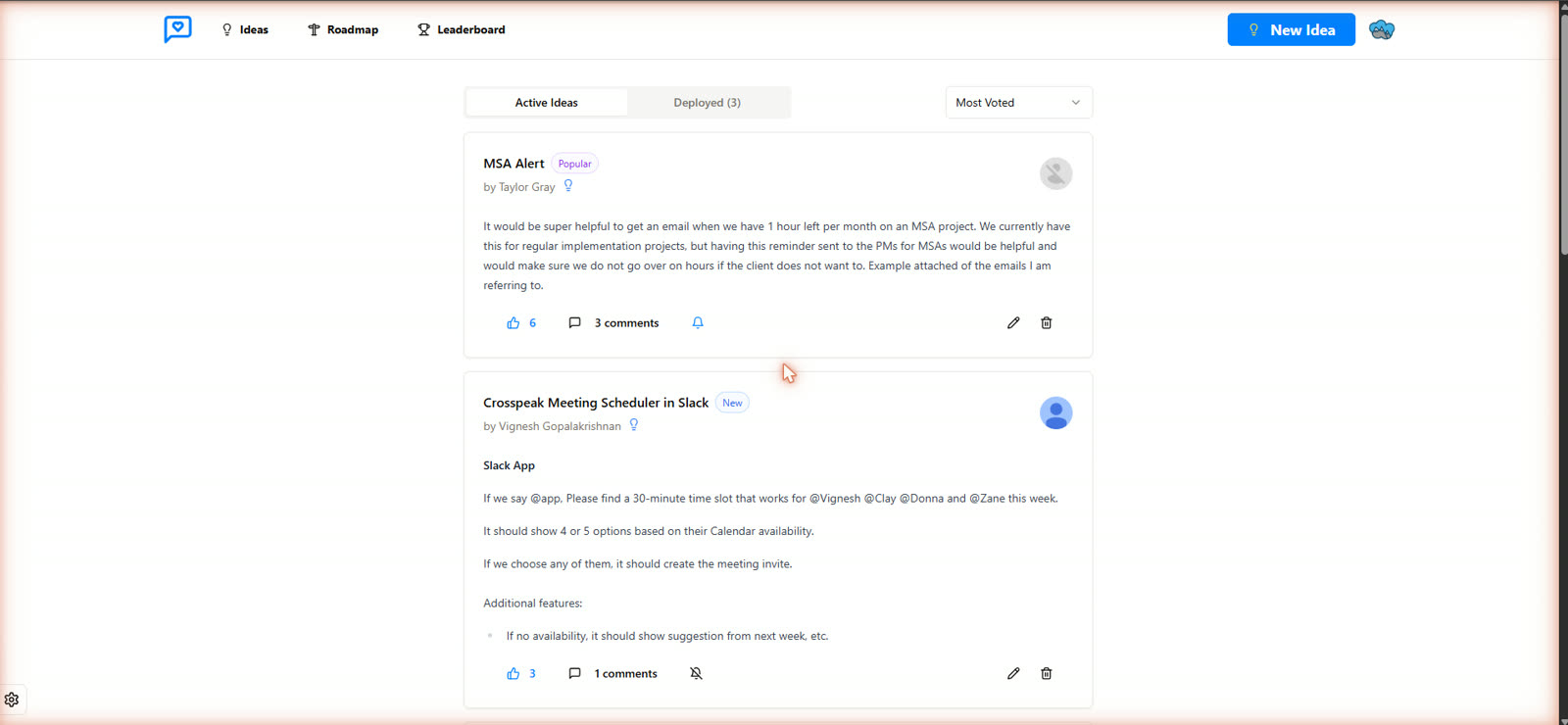Switch to the Active Ideas tab
Screen dimensions: 1568x725
coord(547,102)
